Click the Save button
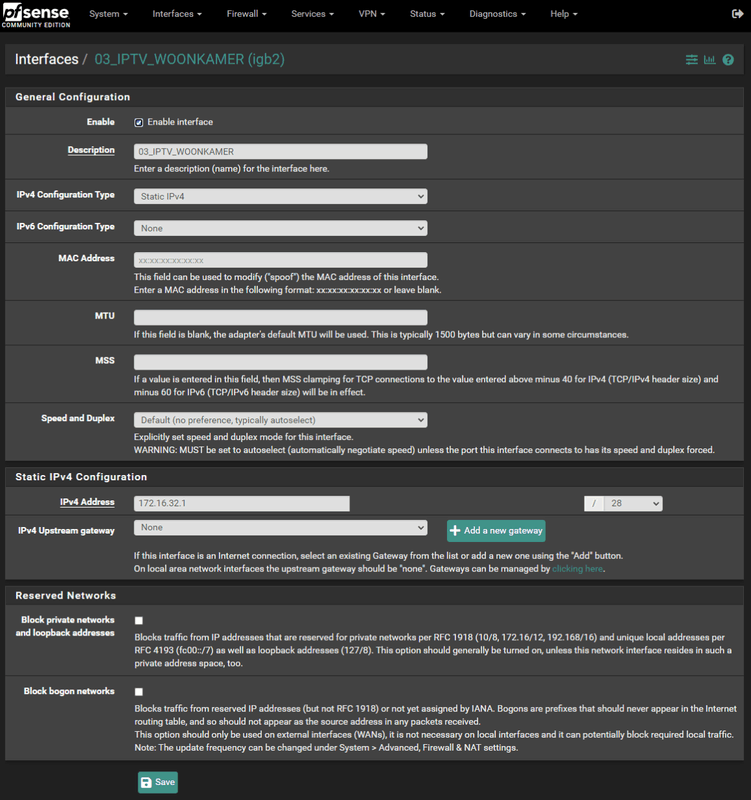The height and width of the screenshot is (800, 751). 158,782
